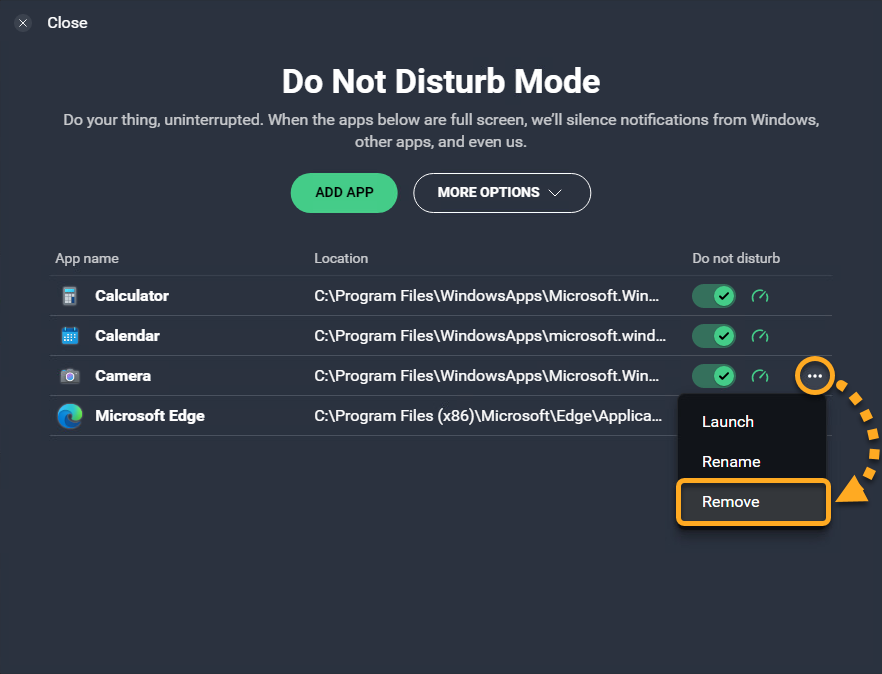Image resolution: width=882 pixels, height=674 pixels.
Task: Click the Calculator app icon
Action: (x=69, y=296)
